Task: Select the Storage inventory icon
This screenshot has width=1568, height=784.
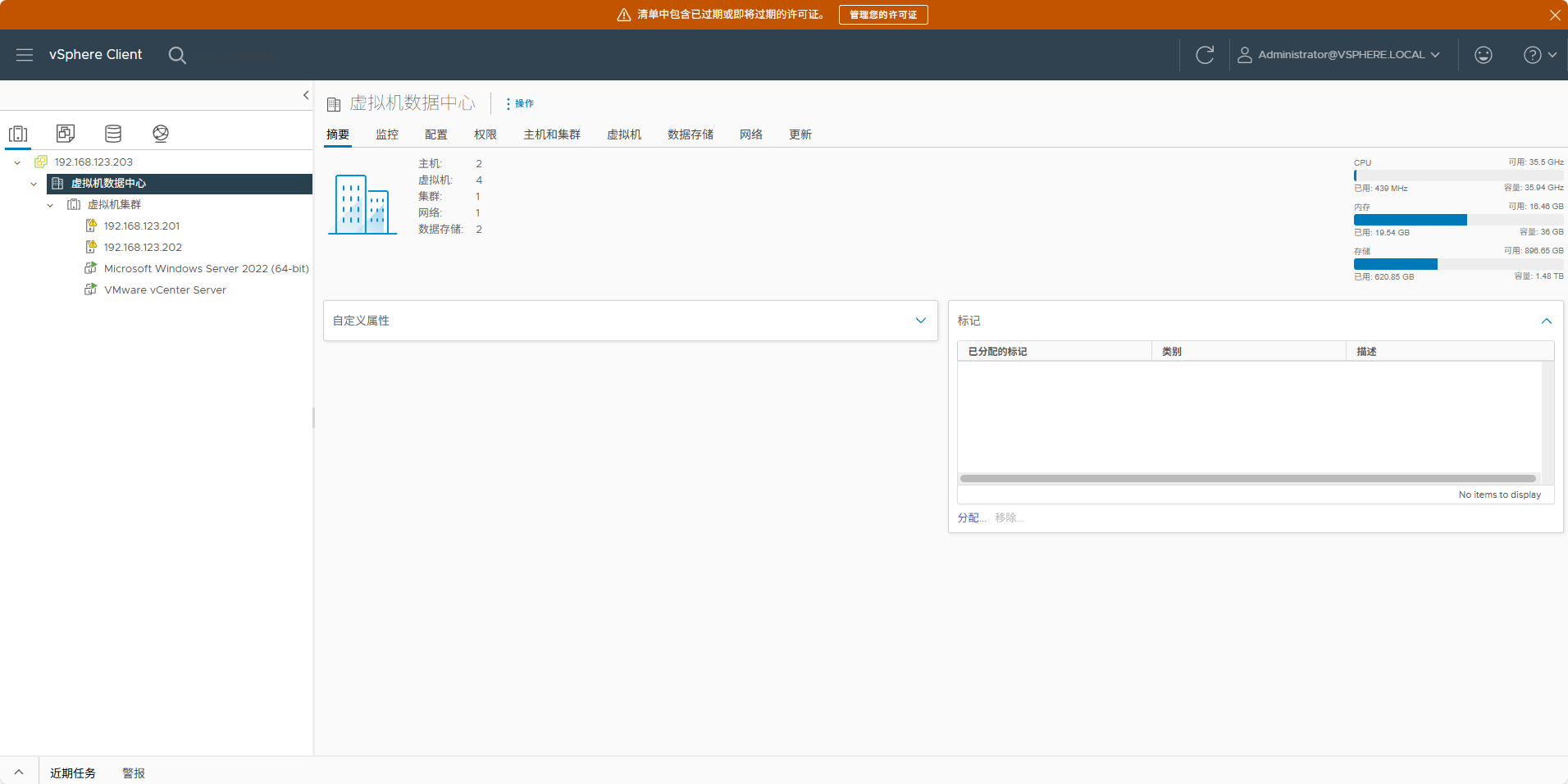Action: click(113, 134)
